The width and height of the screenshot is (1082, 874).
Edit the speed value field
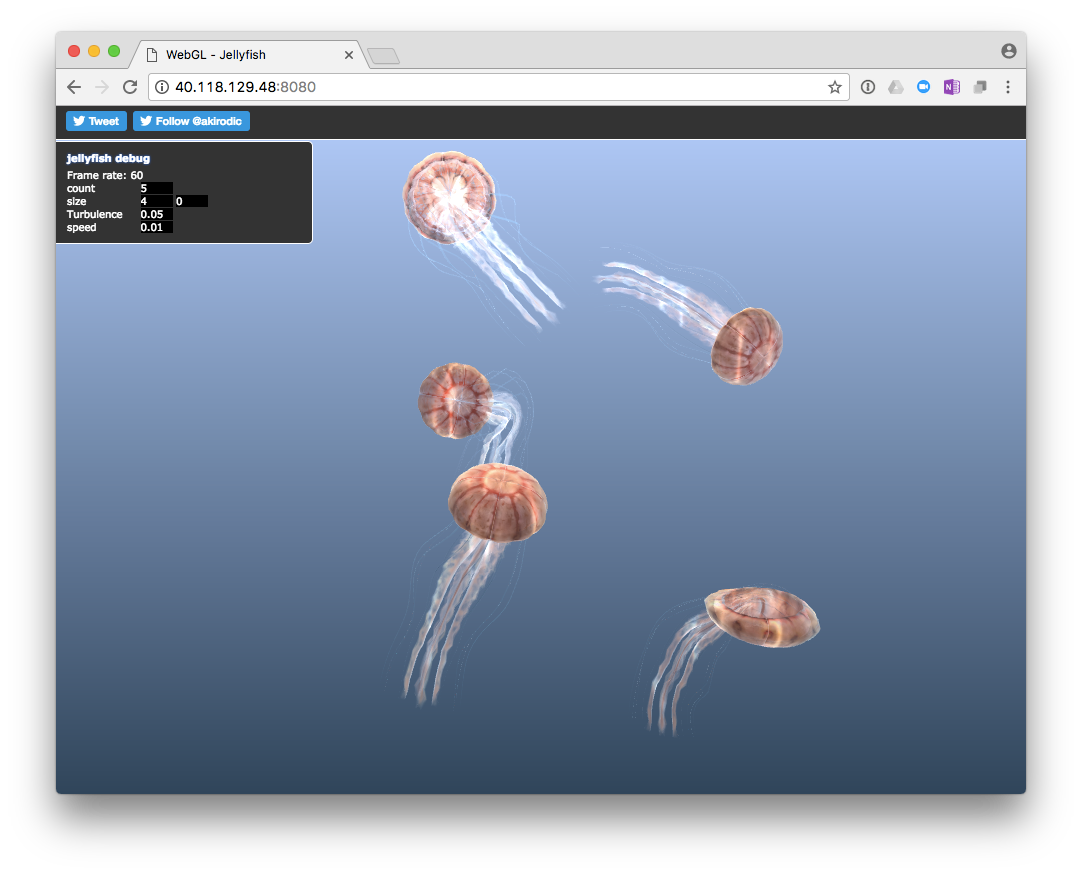pos(156,228)
